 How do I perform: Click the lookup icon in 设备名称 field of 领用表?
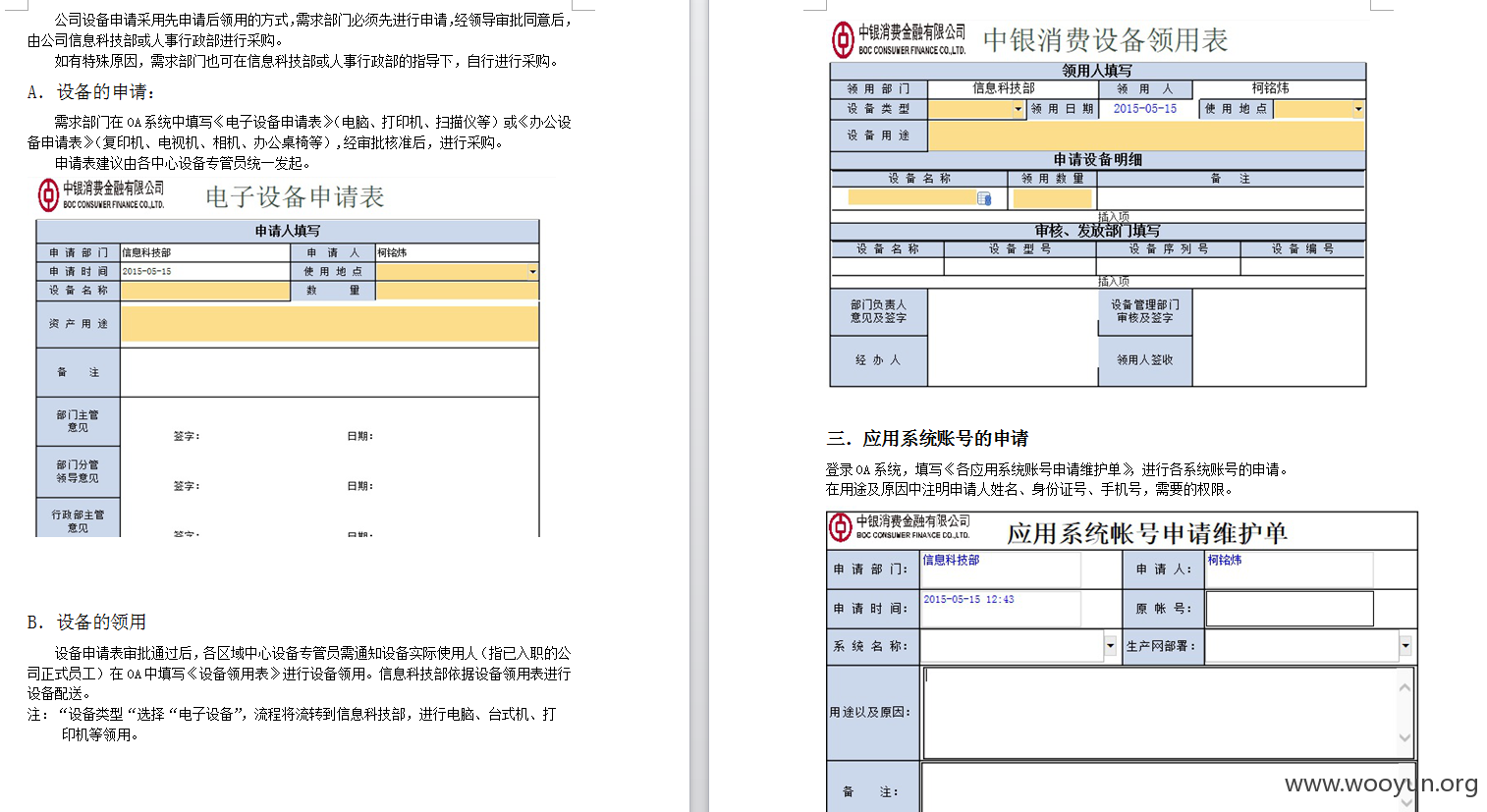tap(984, 198)
